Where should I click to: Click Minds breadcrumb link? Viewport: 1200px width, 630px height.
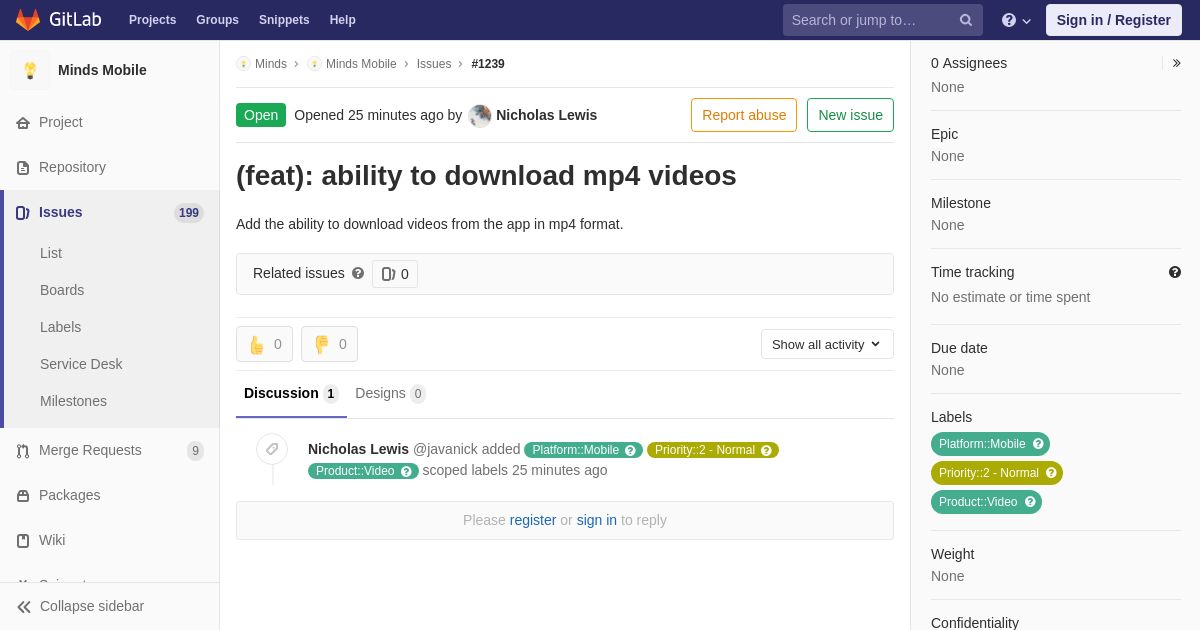coord(271,64)
